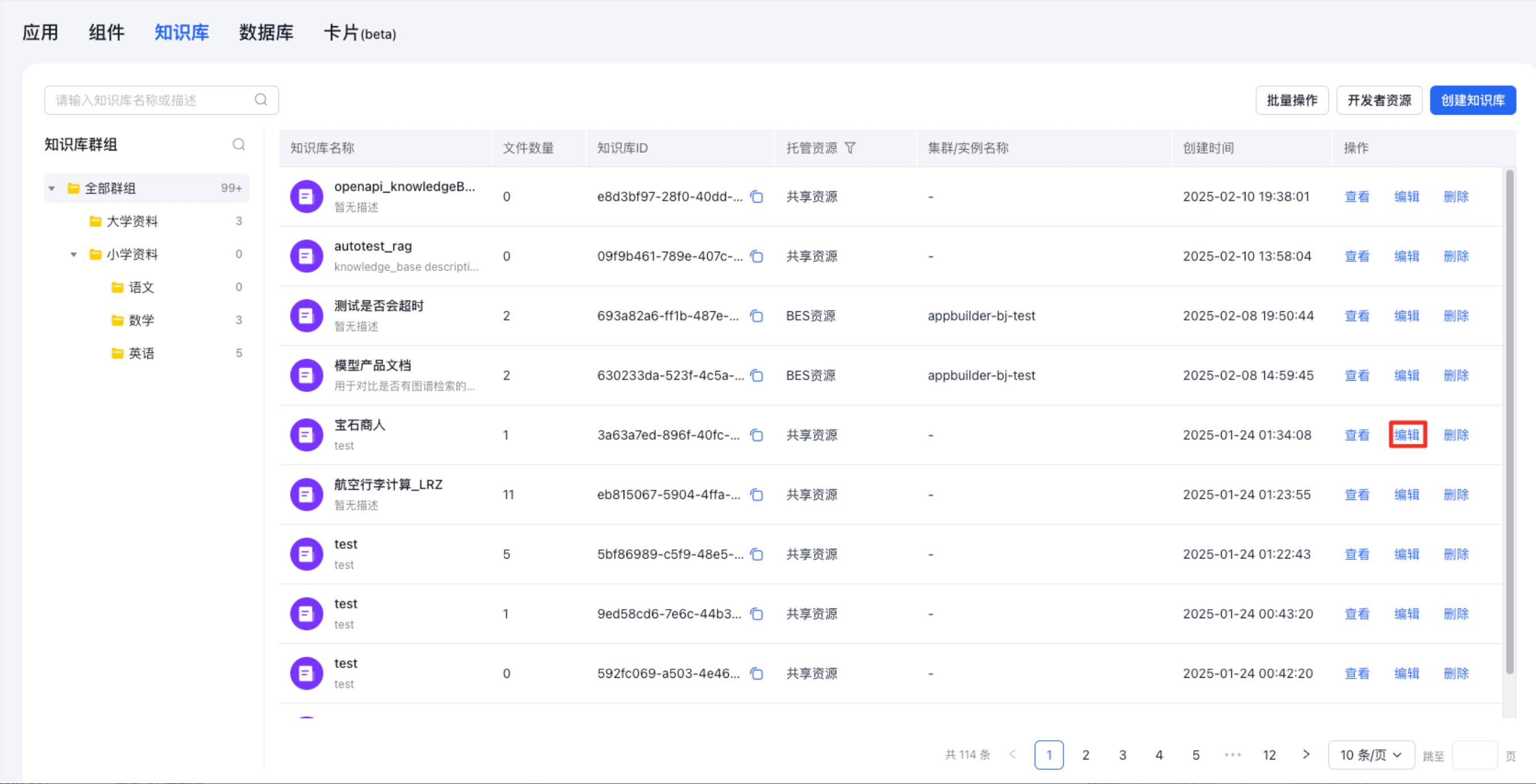Click 删除 for 测试是否会超时 row

(1456, 316)
